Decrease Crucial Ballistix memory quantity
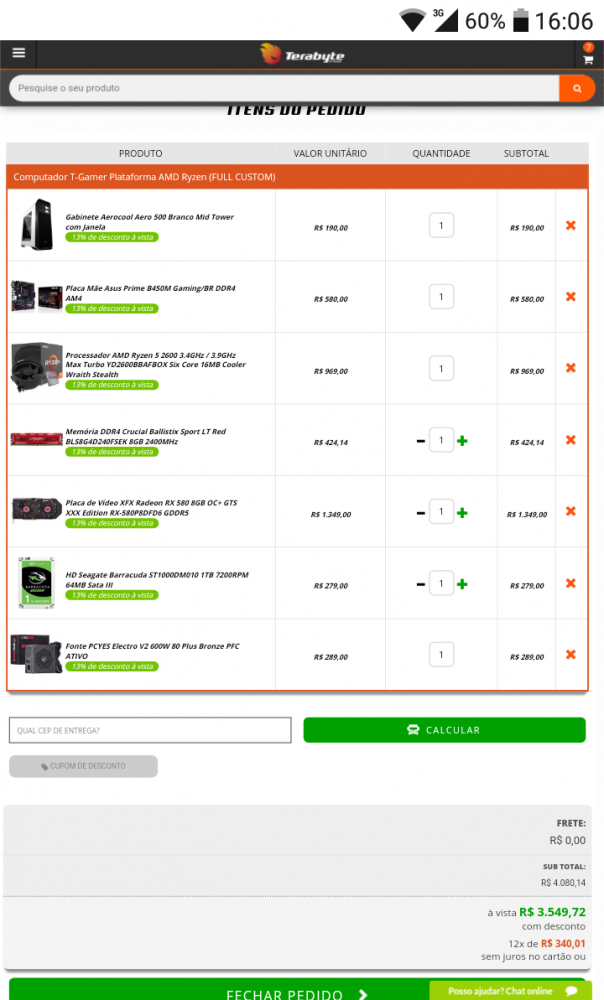 tap(421, 441)
